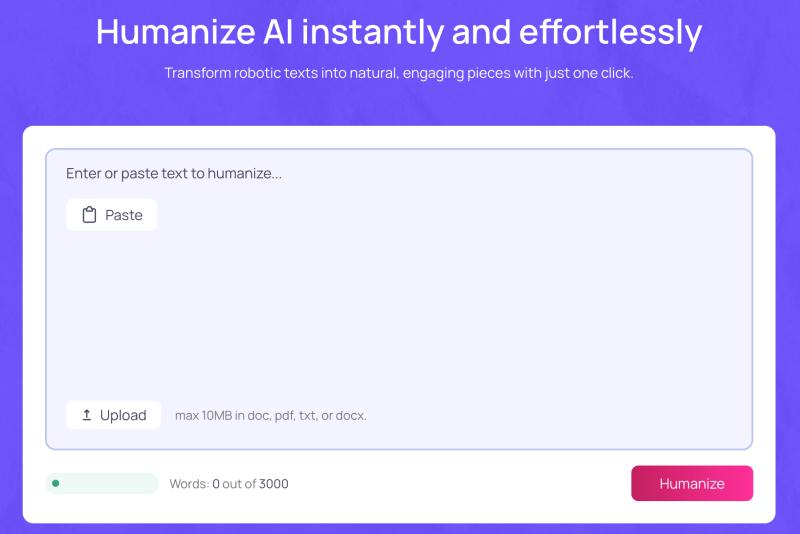This screenshot has width=800, height=534.
Task: Click the purple background left of the heading
Action: tap(45, 35)
